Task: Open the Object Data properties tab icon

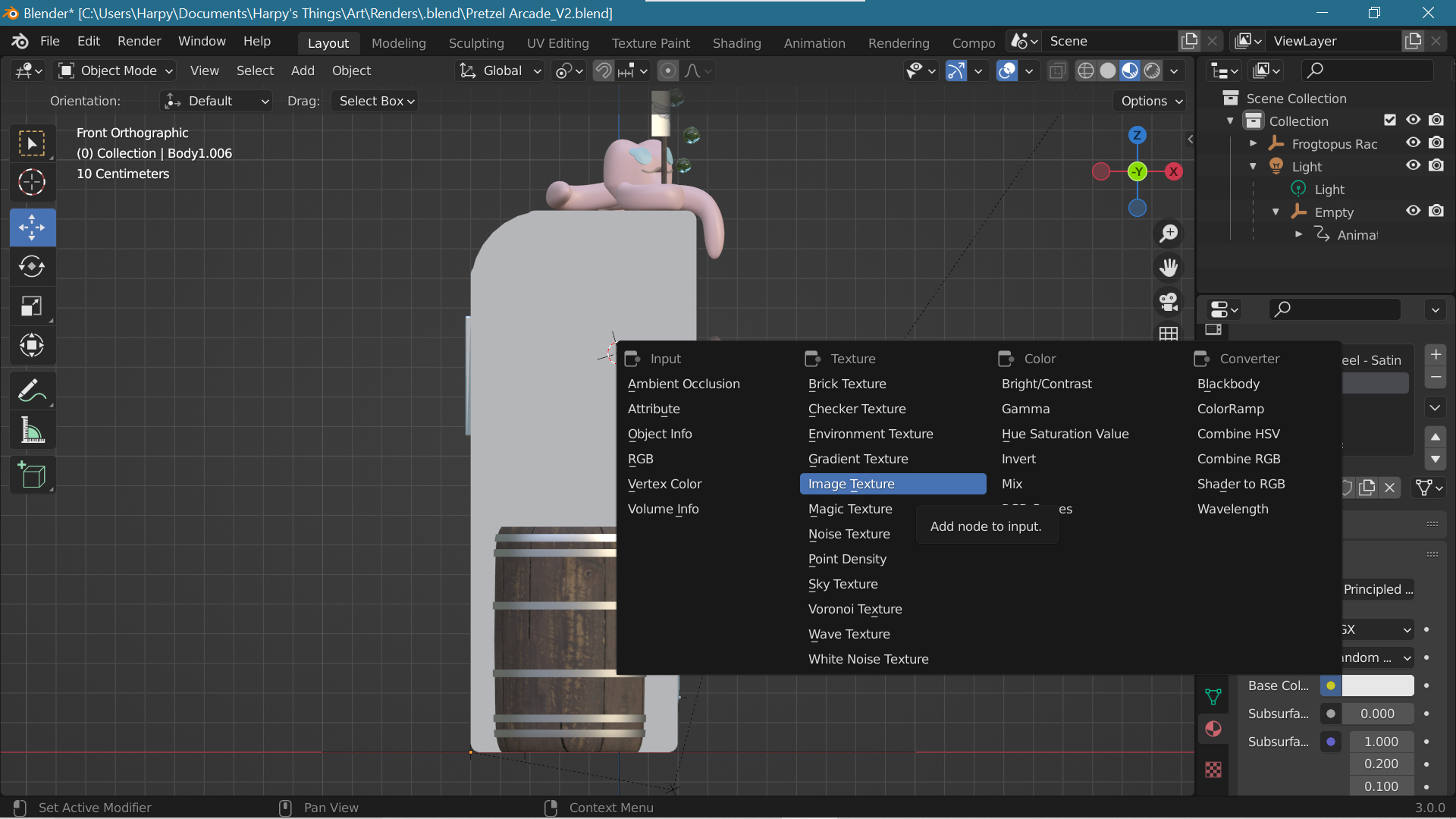Action: (1213, 696)
